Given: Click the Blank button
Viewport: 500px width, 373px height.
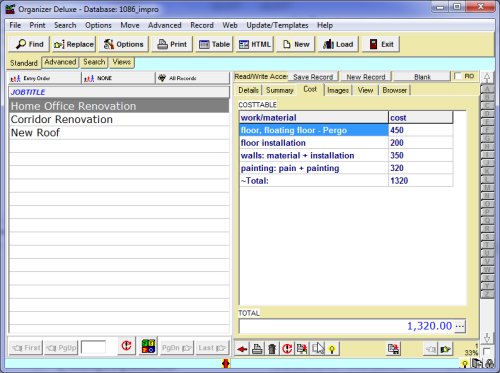Looking at the screenshot, I should coord(422,77).
